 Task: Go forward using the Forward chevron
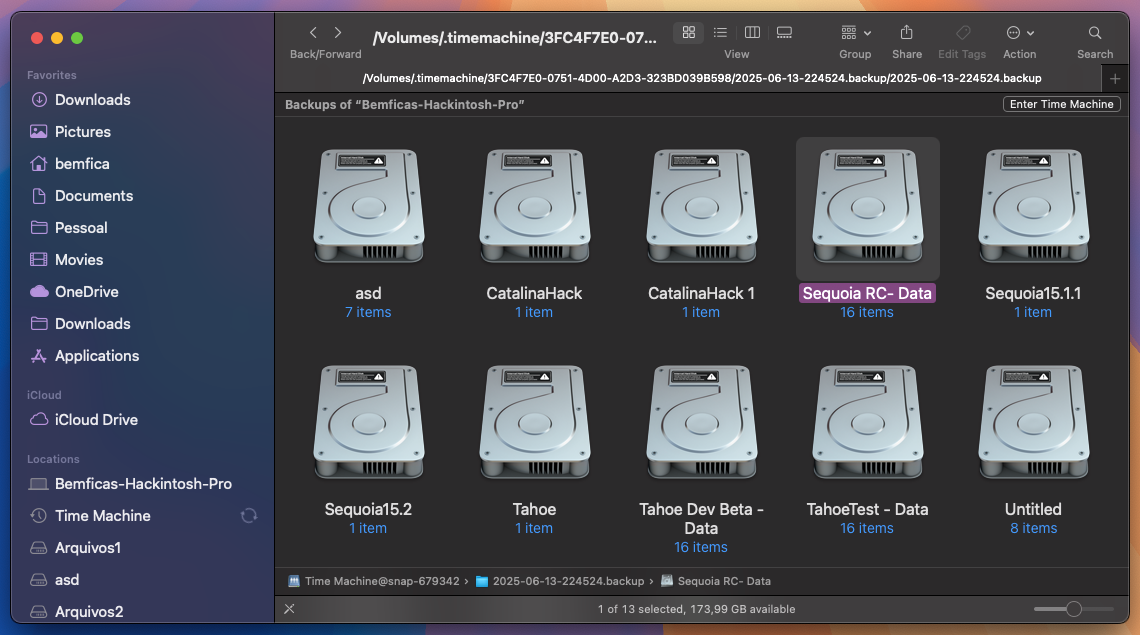pos(338,33)
